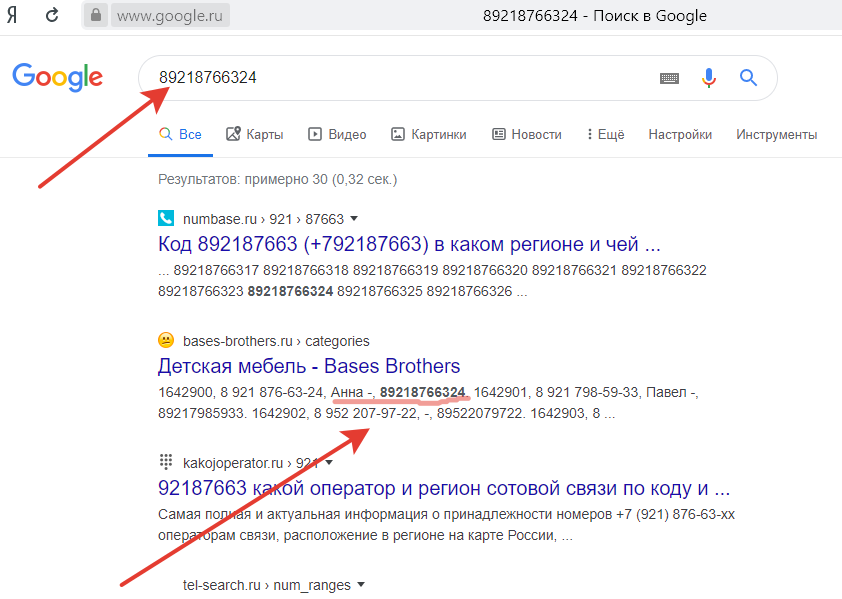Click the bases-brothers.ru smiley favicon
The height and width of the screenshot is (599, 842).
(x=166, y=340)
